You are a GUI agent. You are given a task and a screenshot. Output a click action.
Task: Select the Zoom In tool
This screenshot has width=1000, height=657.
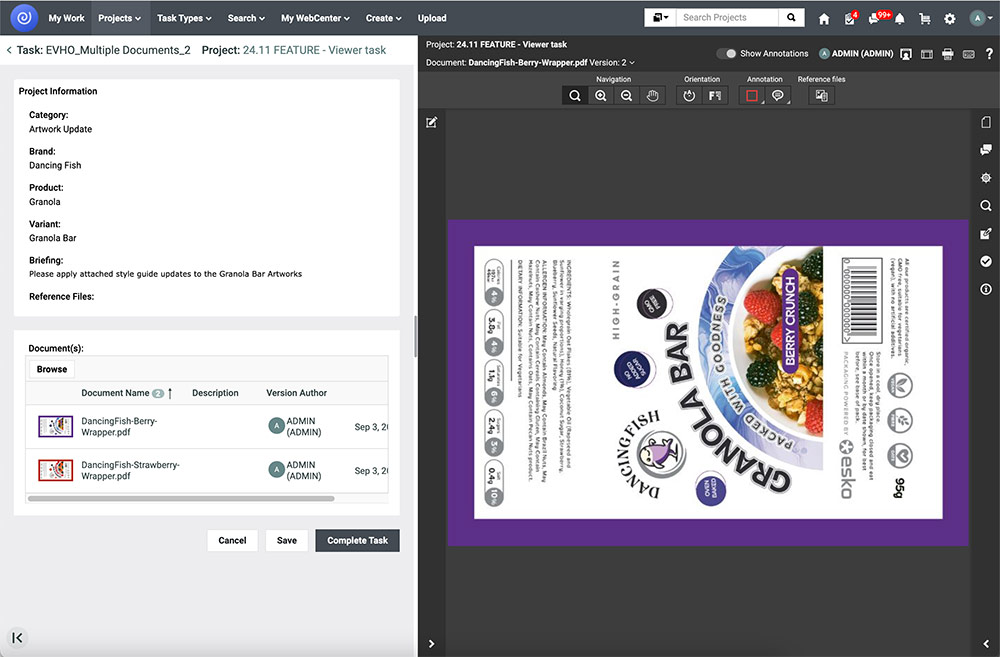[x=601, y=96]
